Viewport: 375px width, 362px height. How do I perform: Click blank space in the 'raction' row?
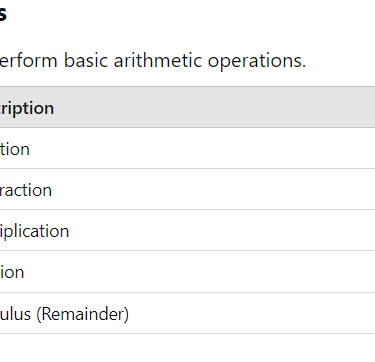pos(213,189)
